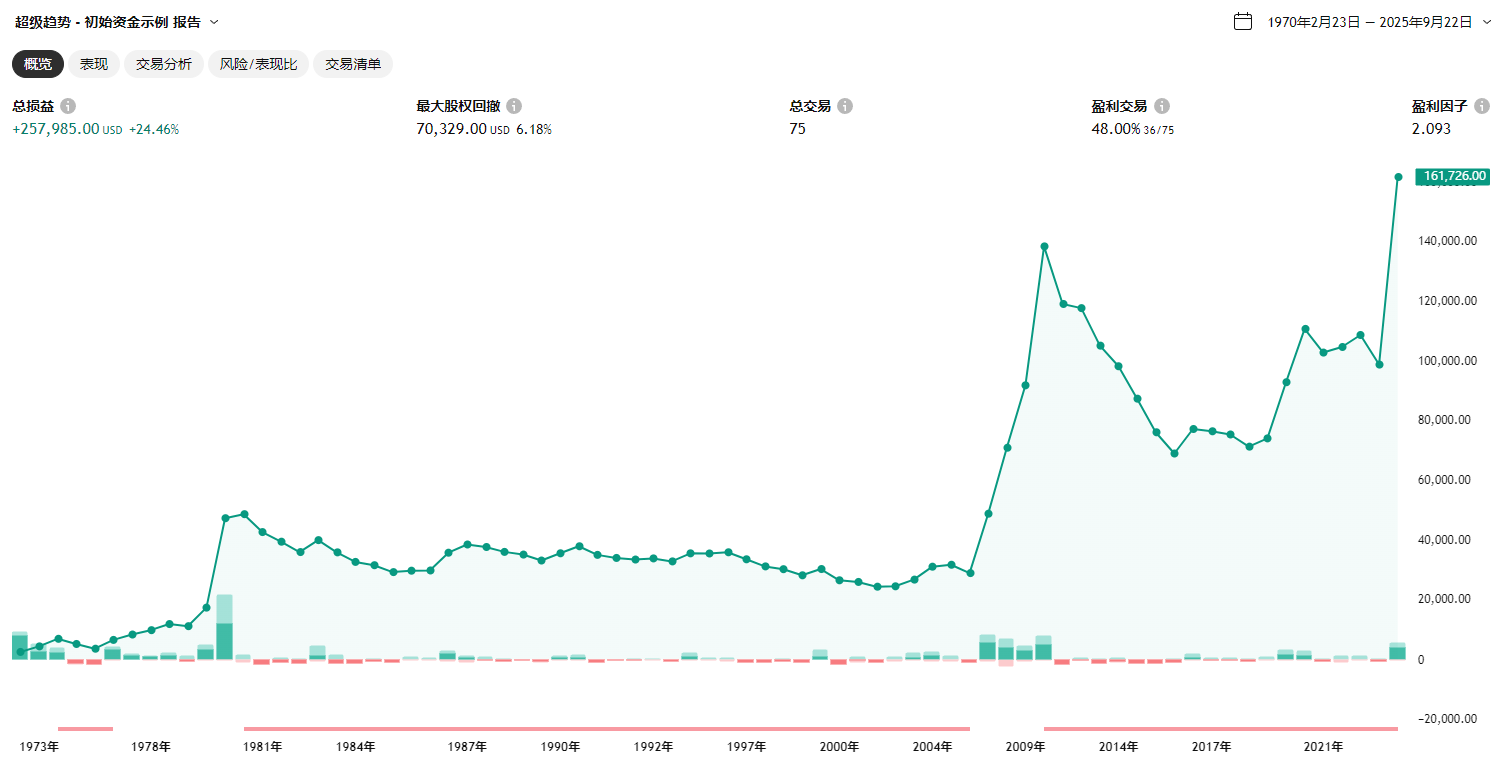Click the info icon next to 盈利因子
This screenshot has height=769, width=1500.
pos(1482,106)
